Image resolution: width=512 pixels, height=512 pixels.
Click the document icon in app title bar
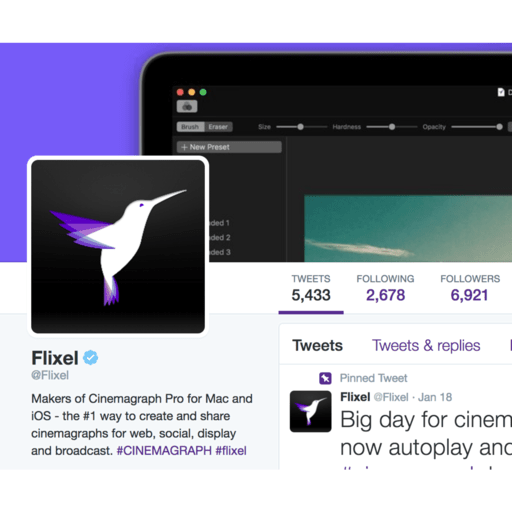pos(501,92)
